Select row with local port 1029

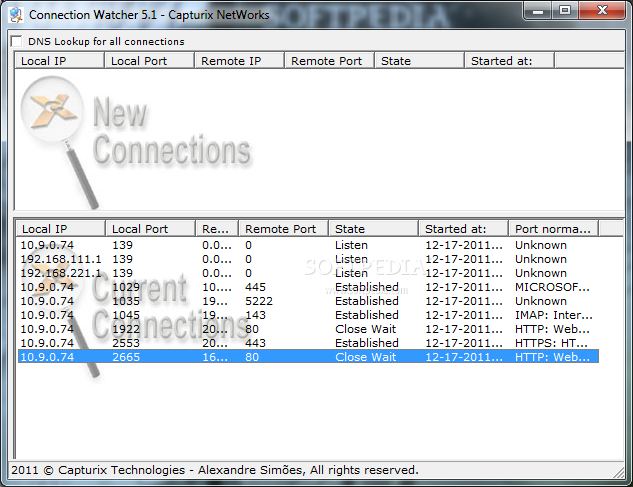pos(308,287)
